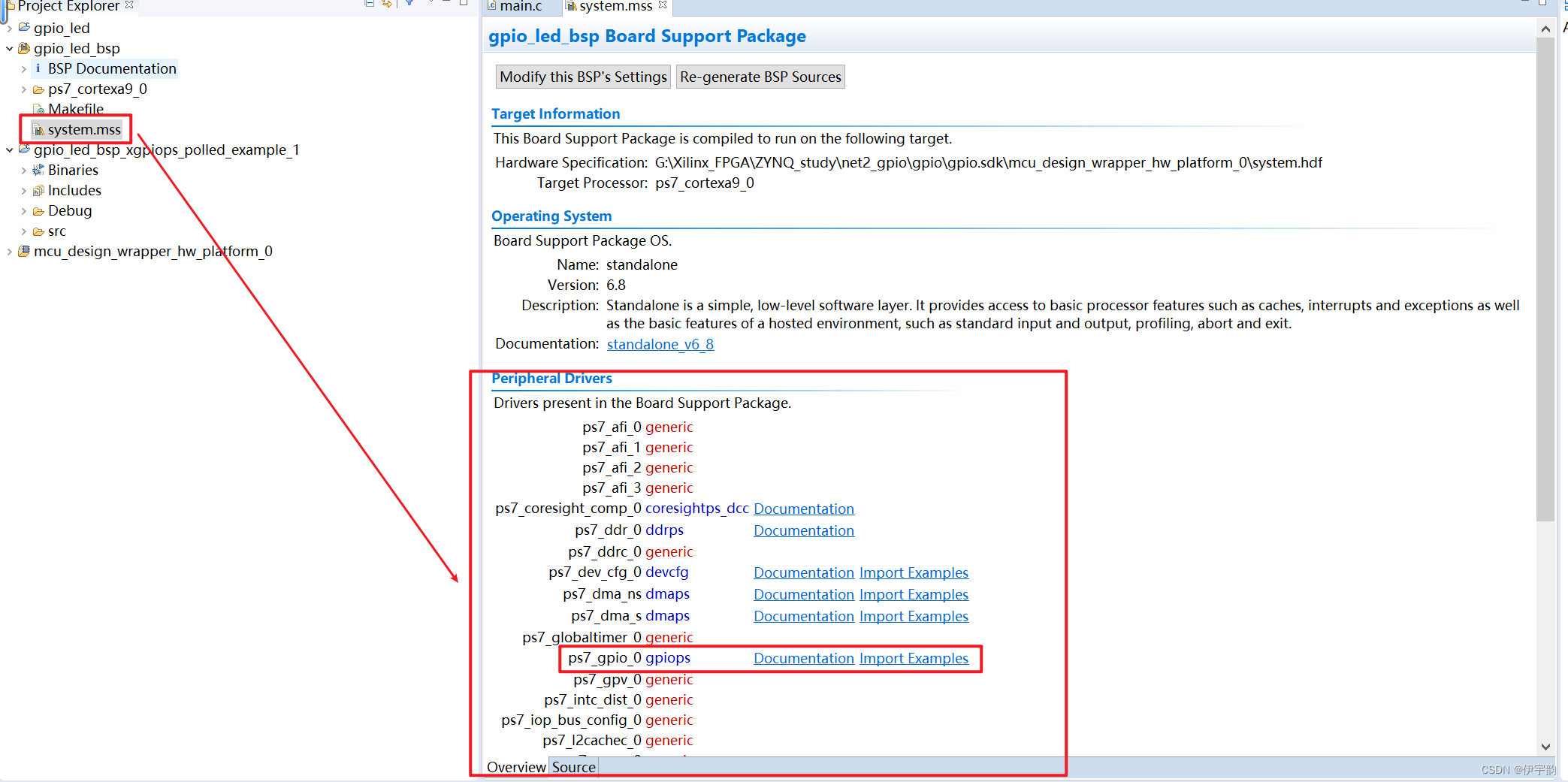Switch to the Overview tab

click(516, 767)
